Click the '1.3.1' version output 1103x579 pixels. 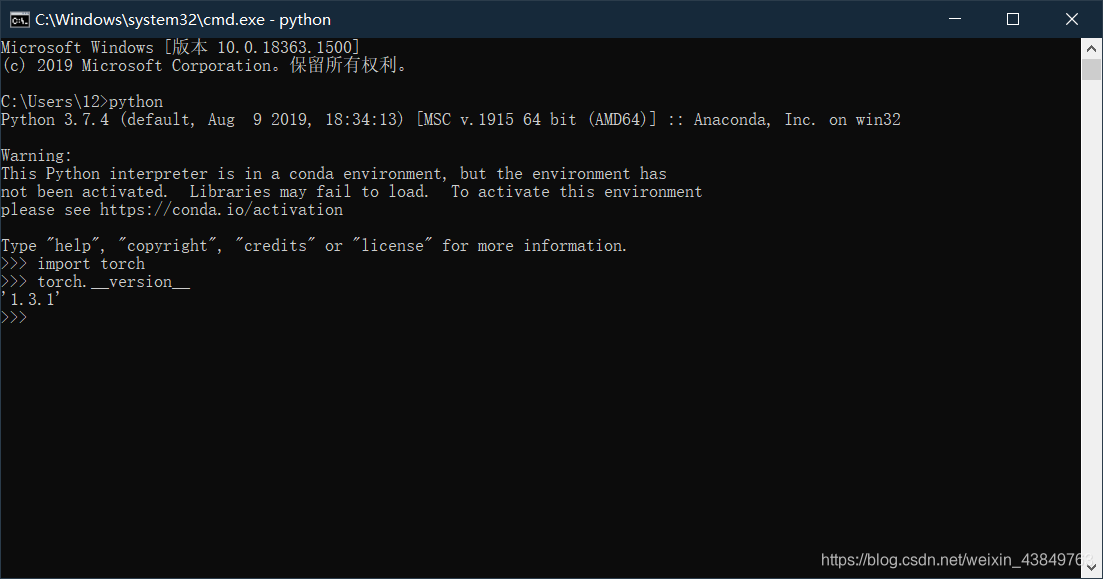pyautogui.click(x=31, y=299)
